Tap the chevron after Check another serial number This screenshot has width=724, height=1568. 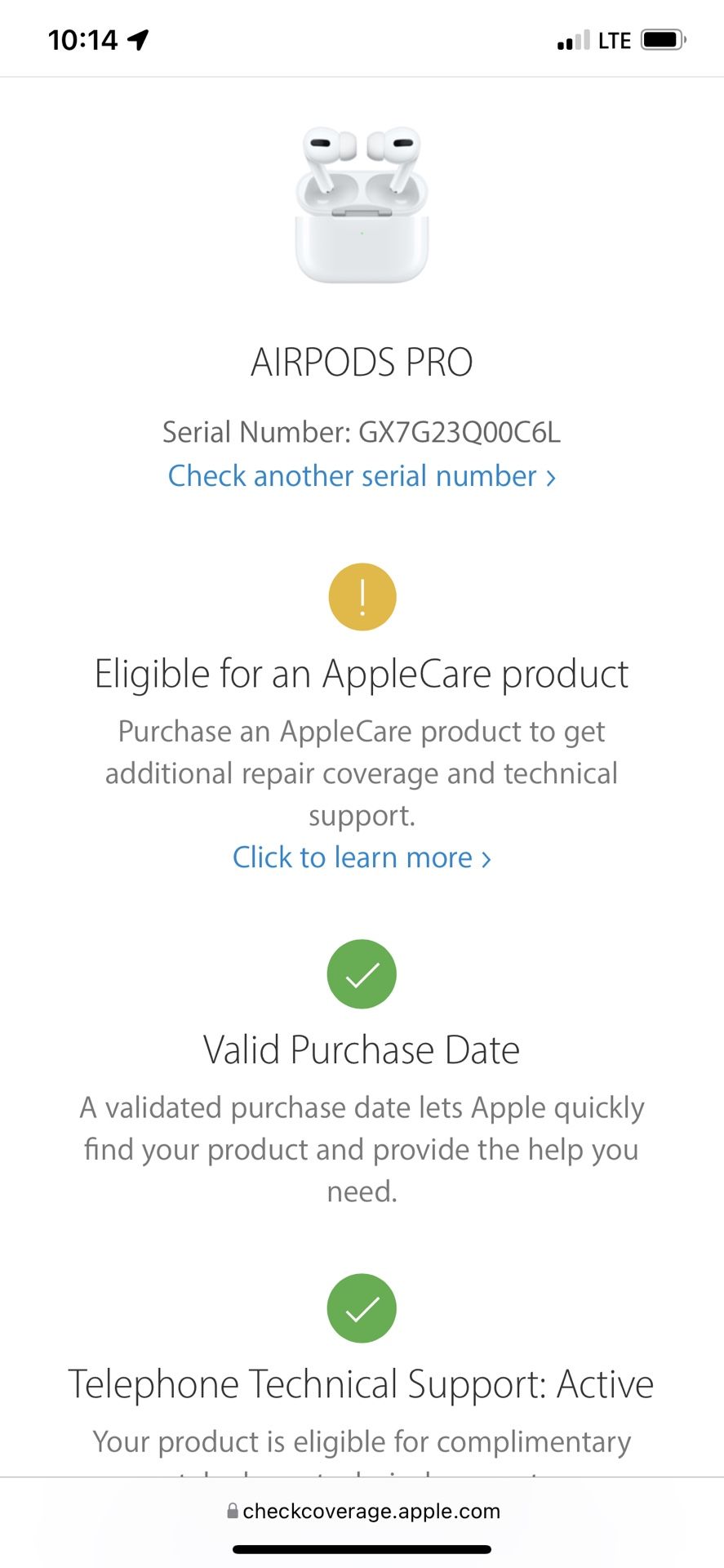click(551, 478)
